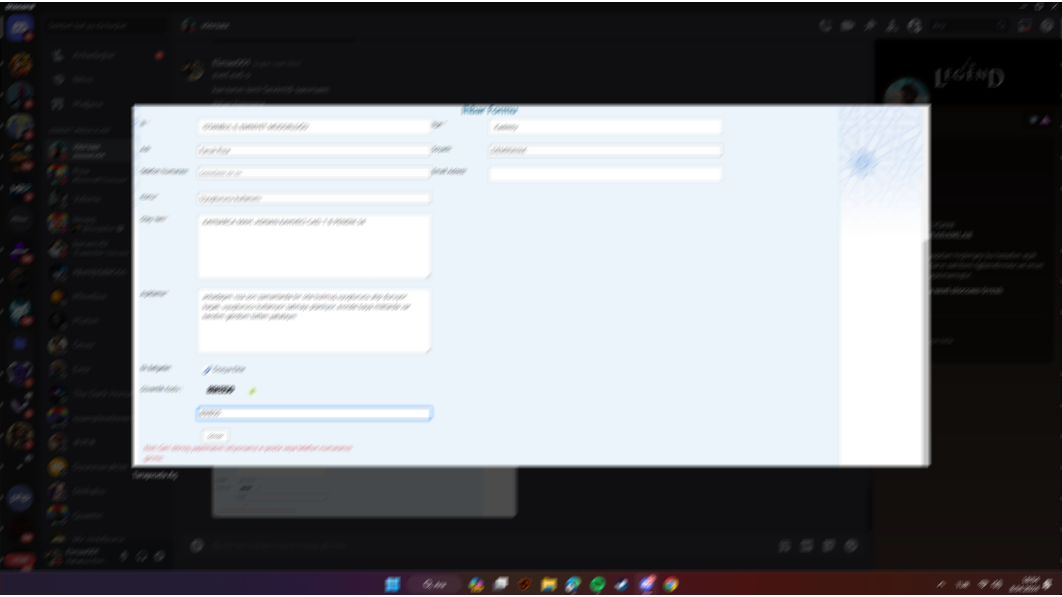
Task: Open the taskbar search box
Action: (435, 584)
